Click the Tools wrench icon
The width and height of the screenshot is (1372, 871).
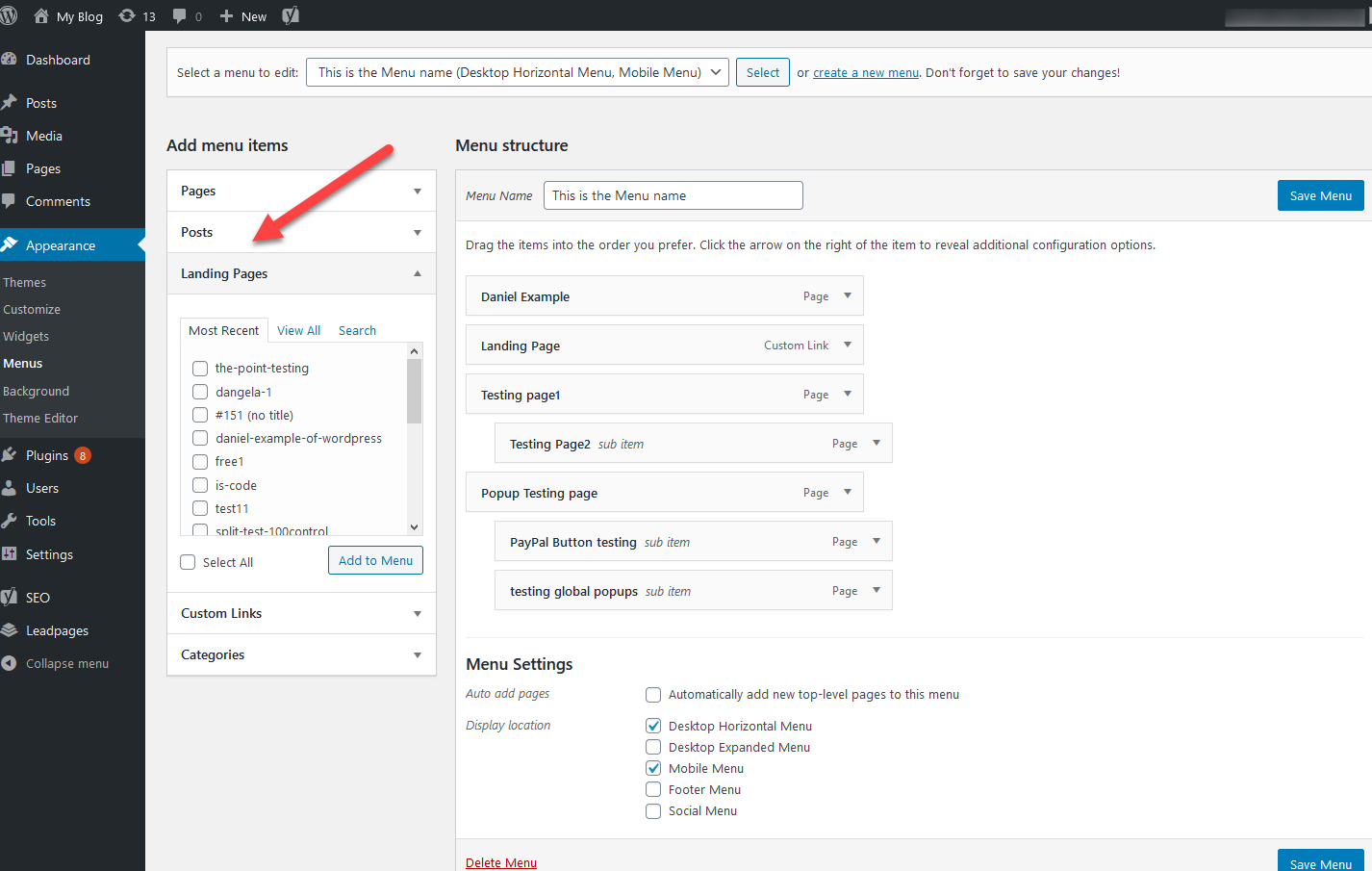[x=10, y=521]
